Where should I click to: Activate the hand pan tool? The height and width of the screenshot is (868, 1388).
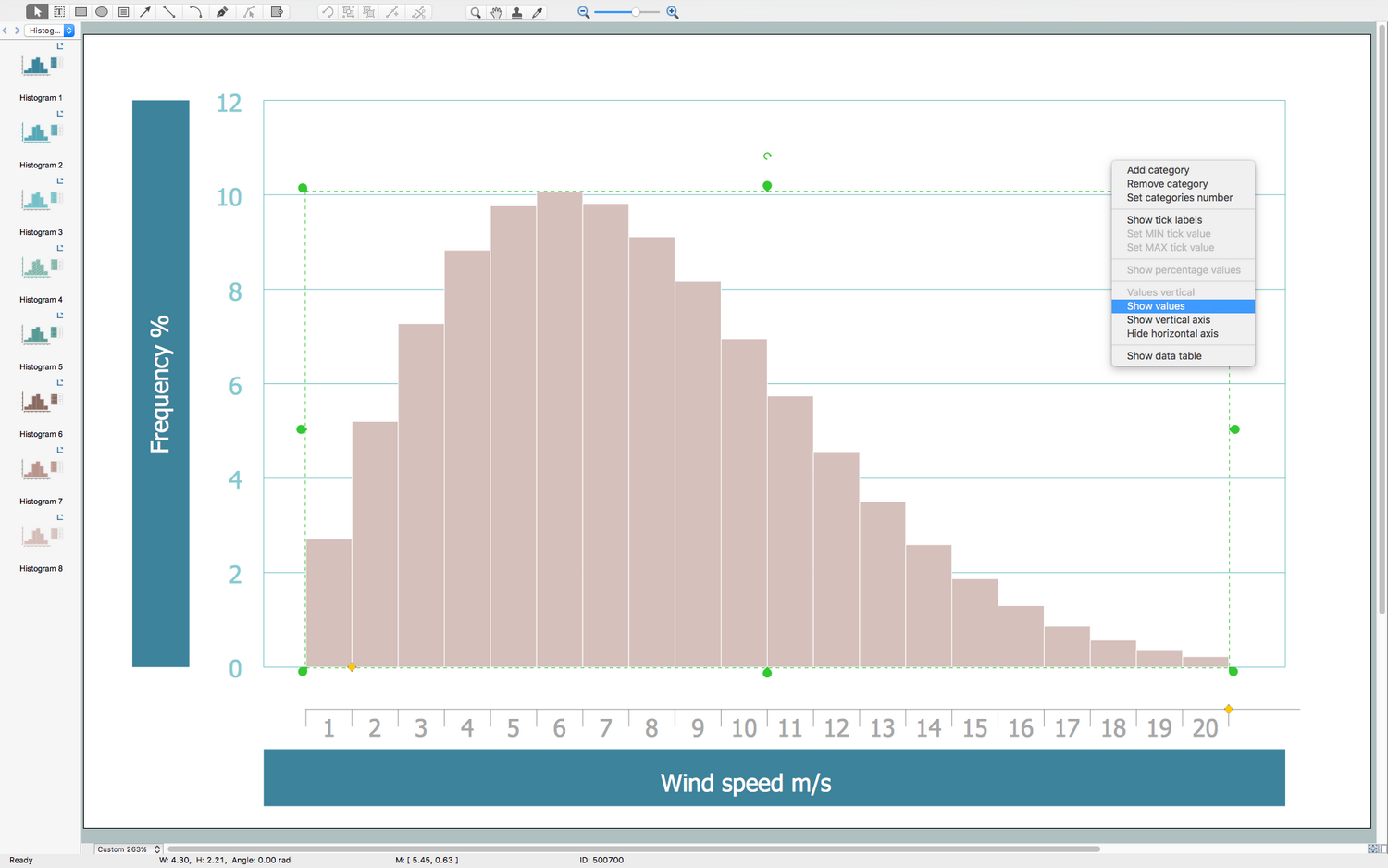(496, 12)
